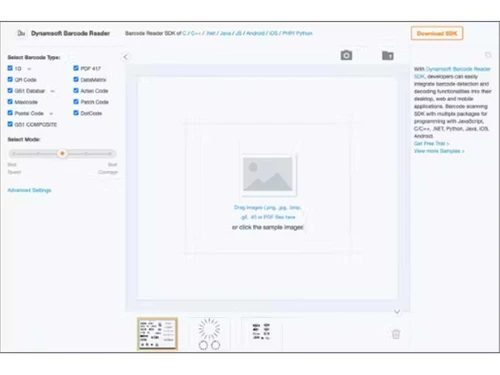
Task: Collapse the left settings panel arrow
Action: click(125, 57)
